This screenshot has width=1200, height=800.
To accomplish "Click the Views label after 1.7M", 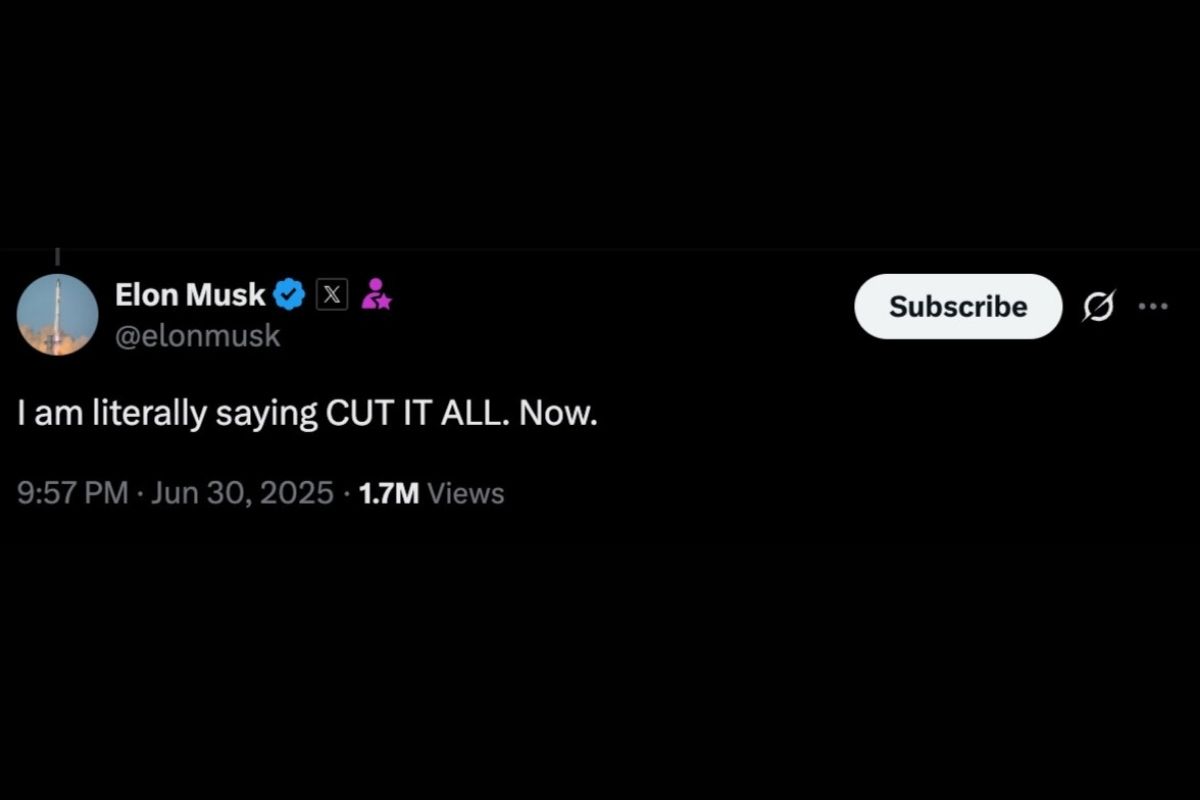I will coord(465,492).
